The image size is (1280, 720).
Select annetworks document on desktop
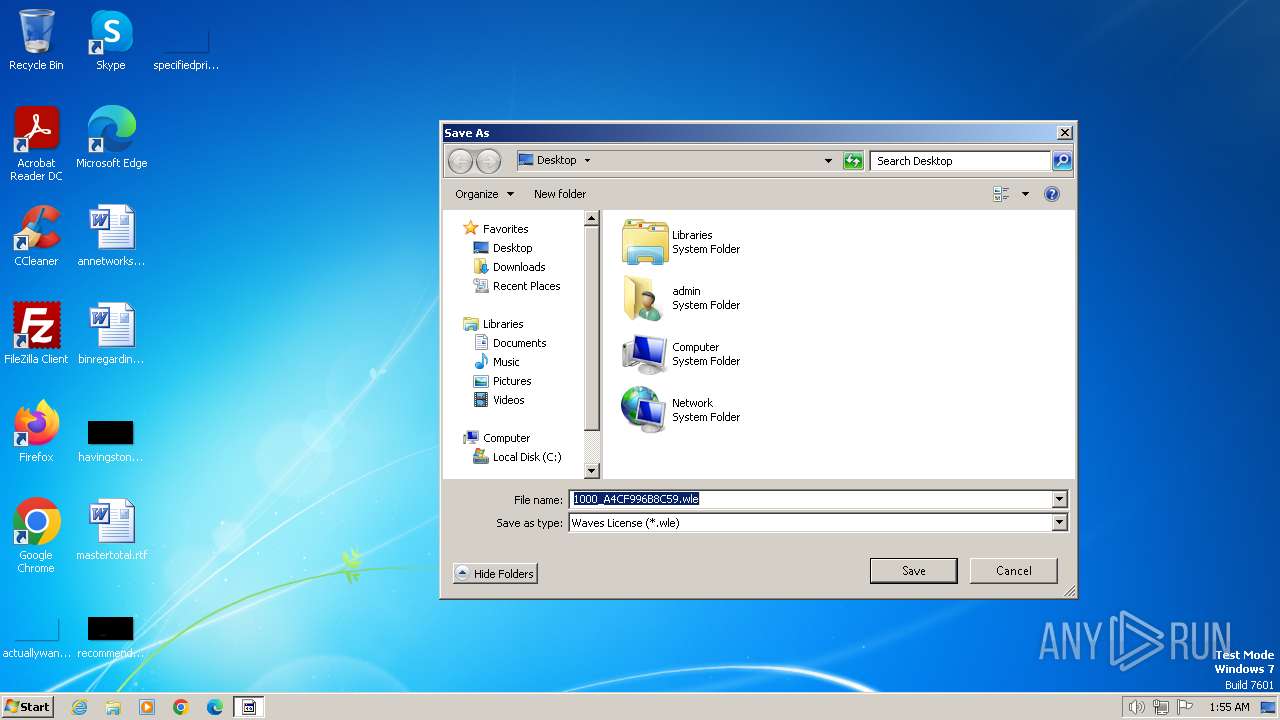(111, 235)
